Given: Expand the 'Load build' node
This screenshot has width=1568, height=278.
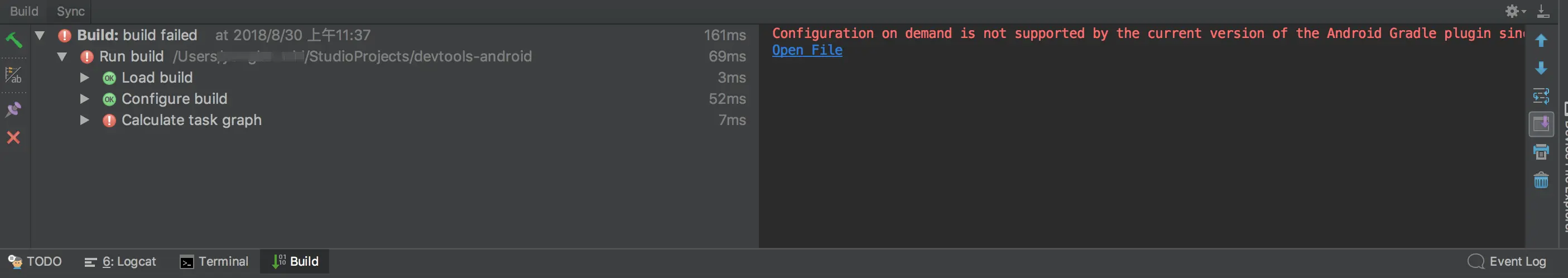Looking at the screenshot, I should (84, 78).
